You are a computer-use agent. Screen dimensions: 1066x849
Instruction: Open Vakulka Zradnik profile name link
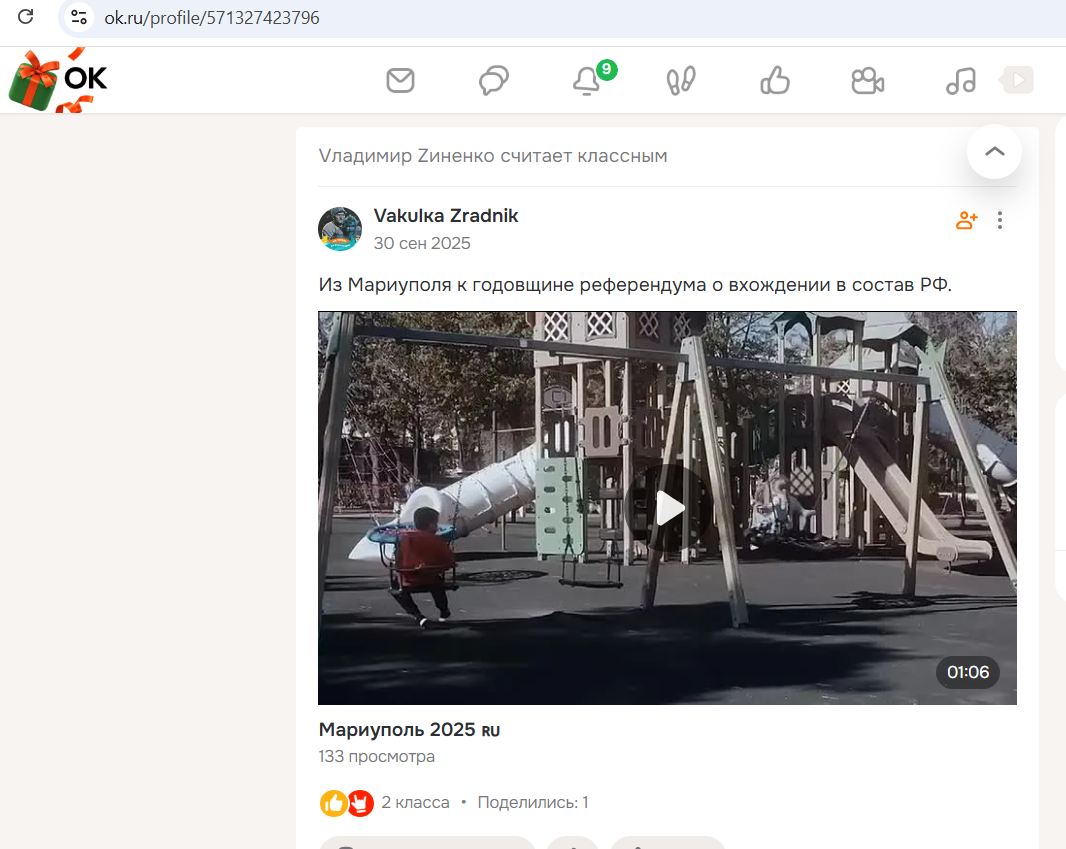tap(446, 215)
